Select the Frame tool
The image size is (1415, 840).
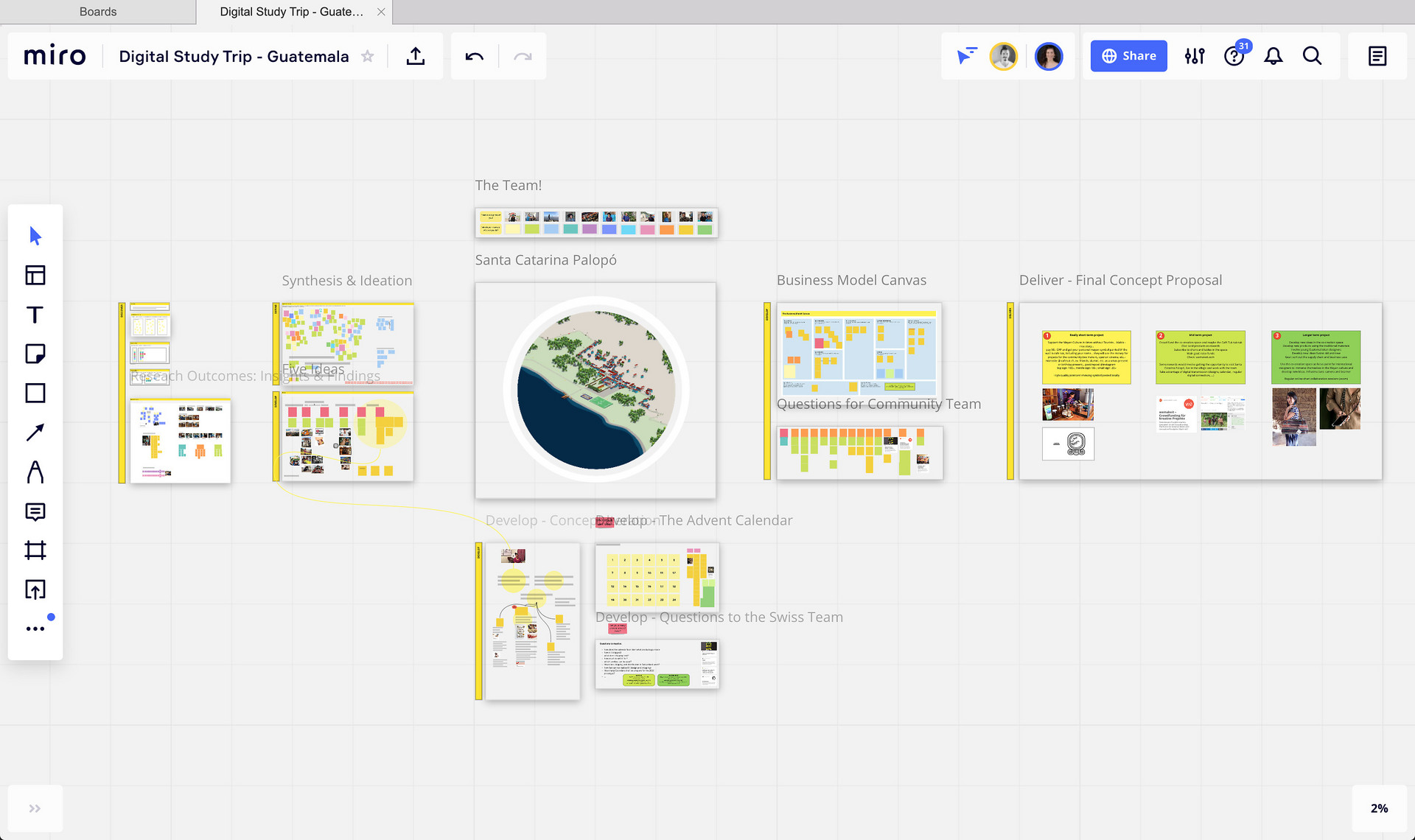[x=35, y=550]
